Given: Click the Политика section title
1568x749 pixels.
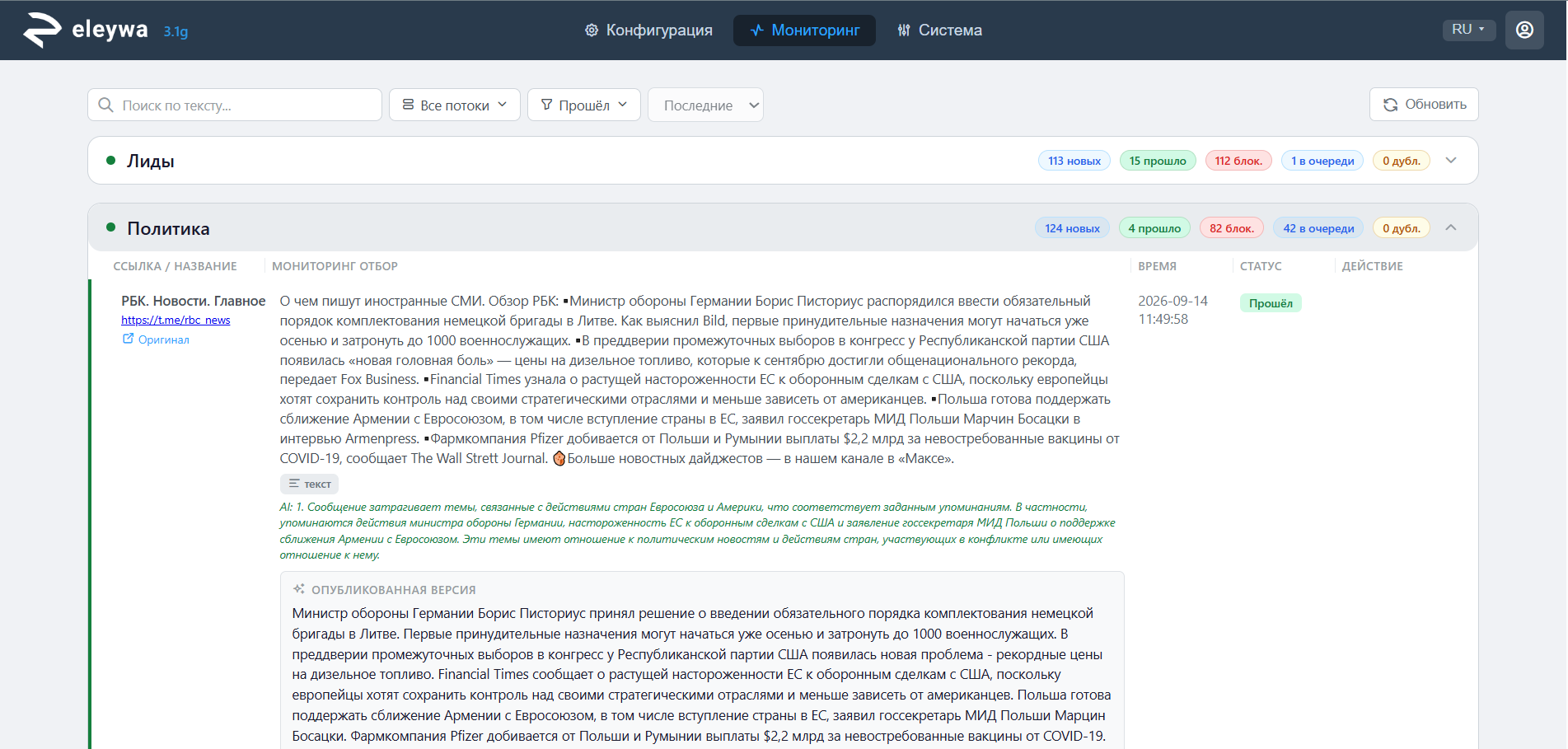Looking at the screenshot, I should pyautogui.click(x=168, y=228).
